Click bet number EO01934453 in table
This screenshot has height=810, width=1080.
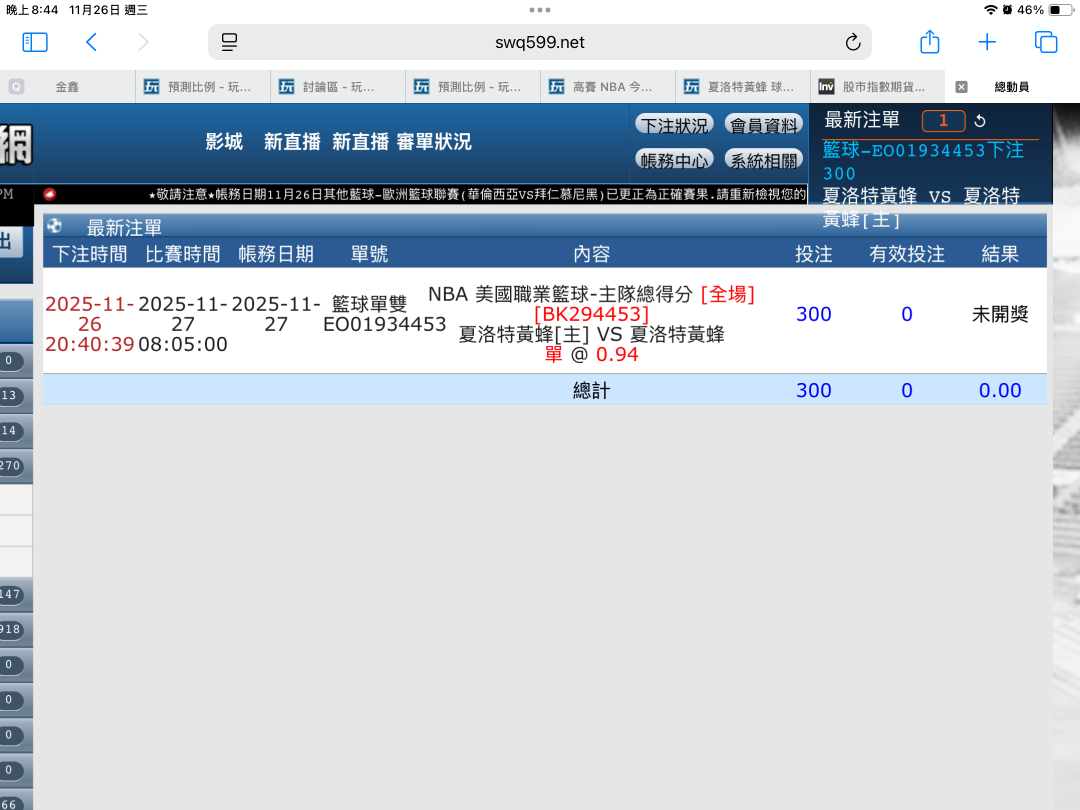pyautogui.click(x=384, y=324)
